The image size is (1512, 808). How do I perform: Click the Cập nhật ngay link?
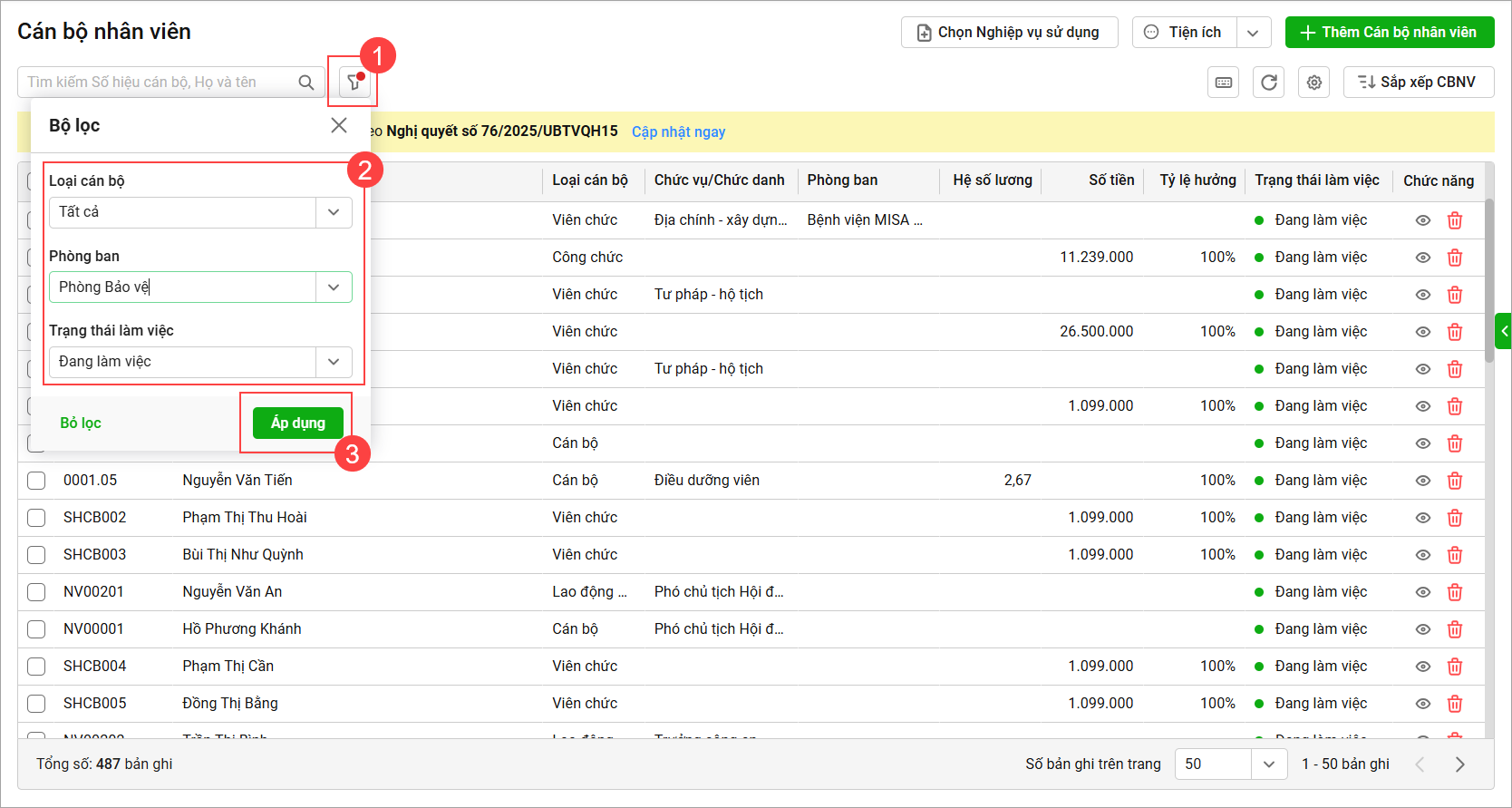pyautogui.click(x=678, y=131)
